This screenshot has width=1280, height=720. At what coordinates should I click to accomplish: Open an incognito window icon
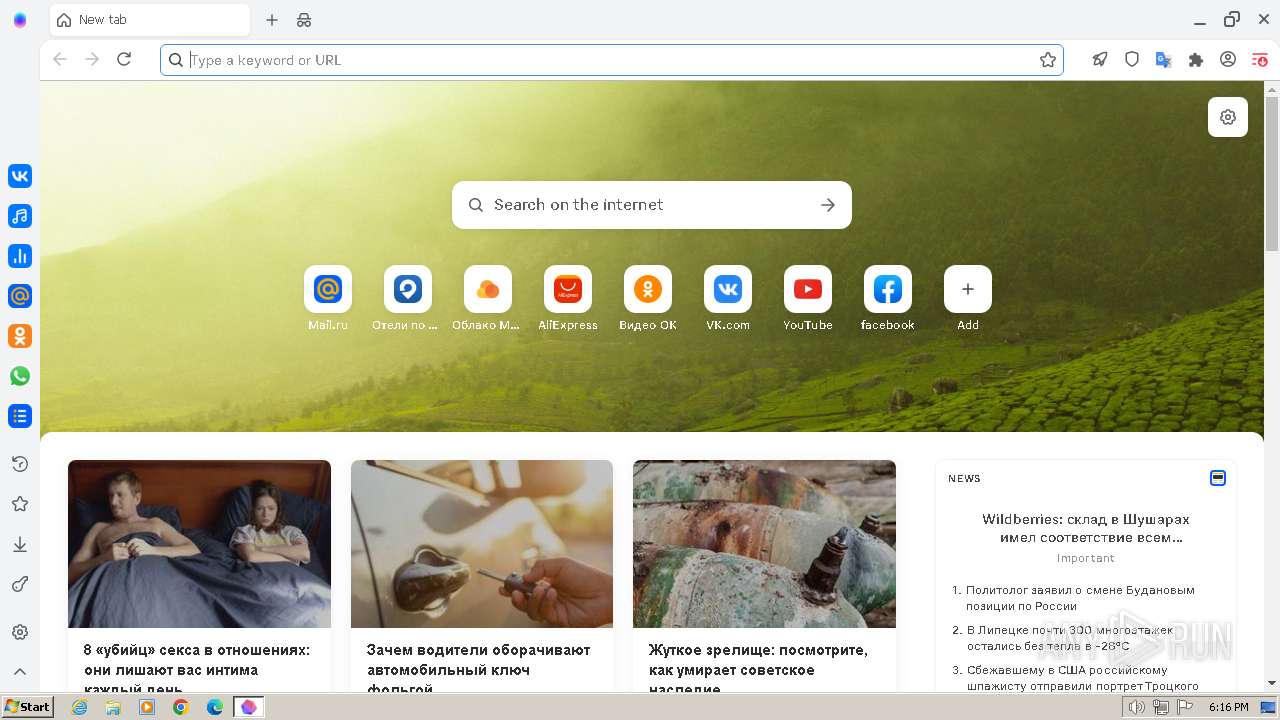[x=304, y=20]
